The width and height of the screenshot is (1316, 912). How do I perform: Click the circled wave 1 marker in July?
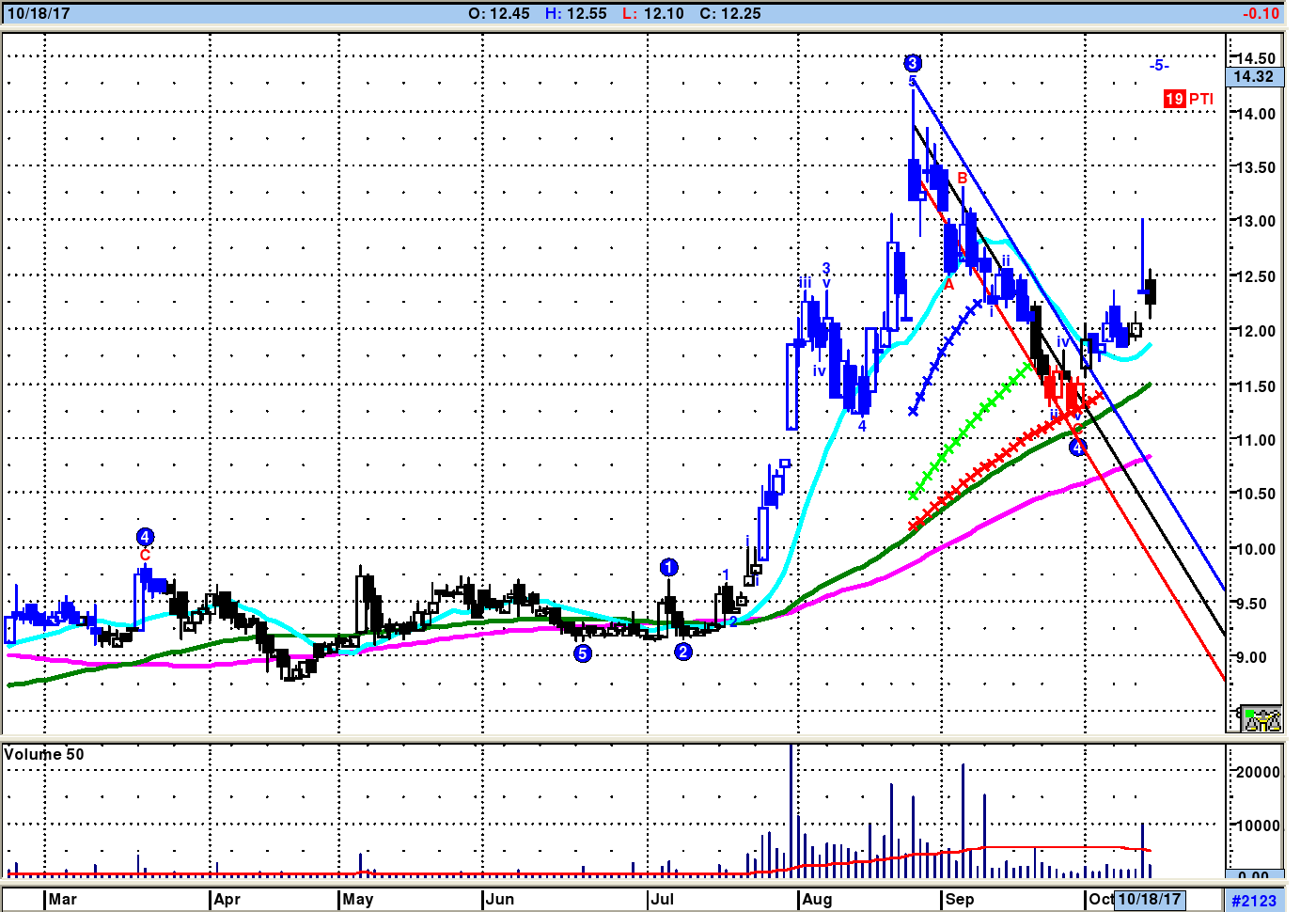(668, 567)
